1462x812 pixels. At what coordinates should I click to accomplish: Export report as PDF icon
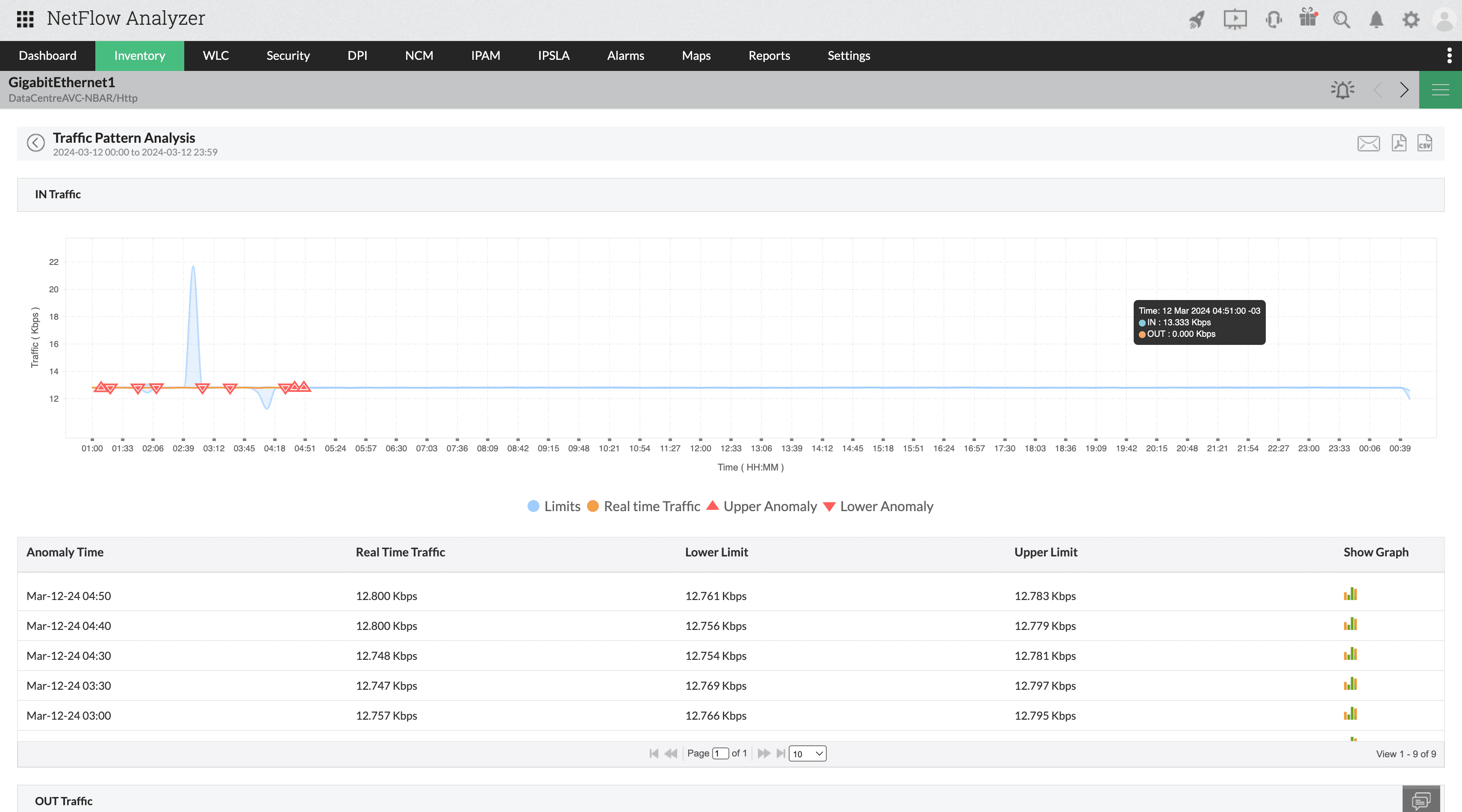point(1398,143)
